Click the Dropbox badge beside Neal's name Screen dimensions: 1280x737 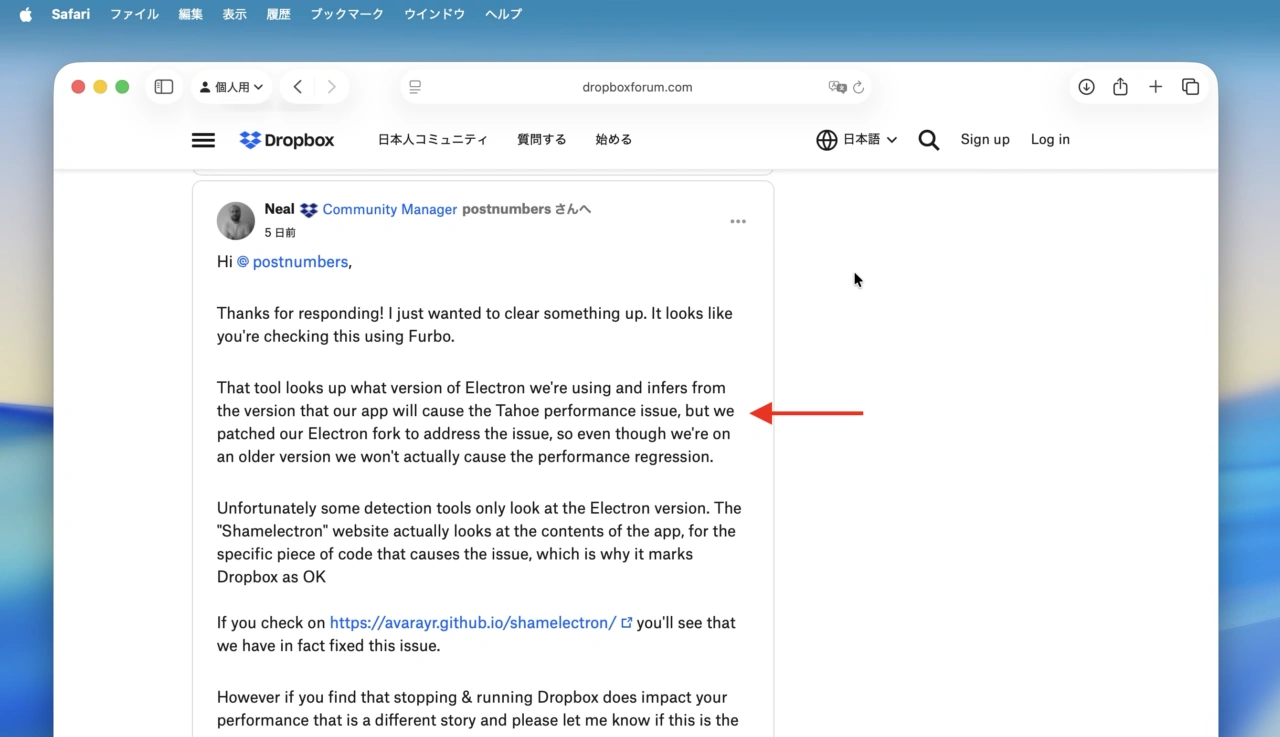pos(308,210)
